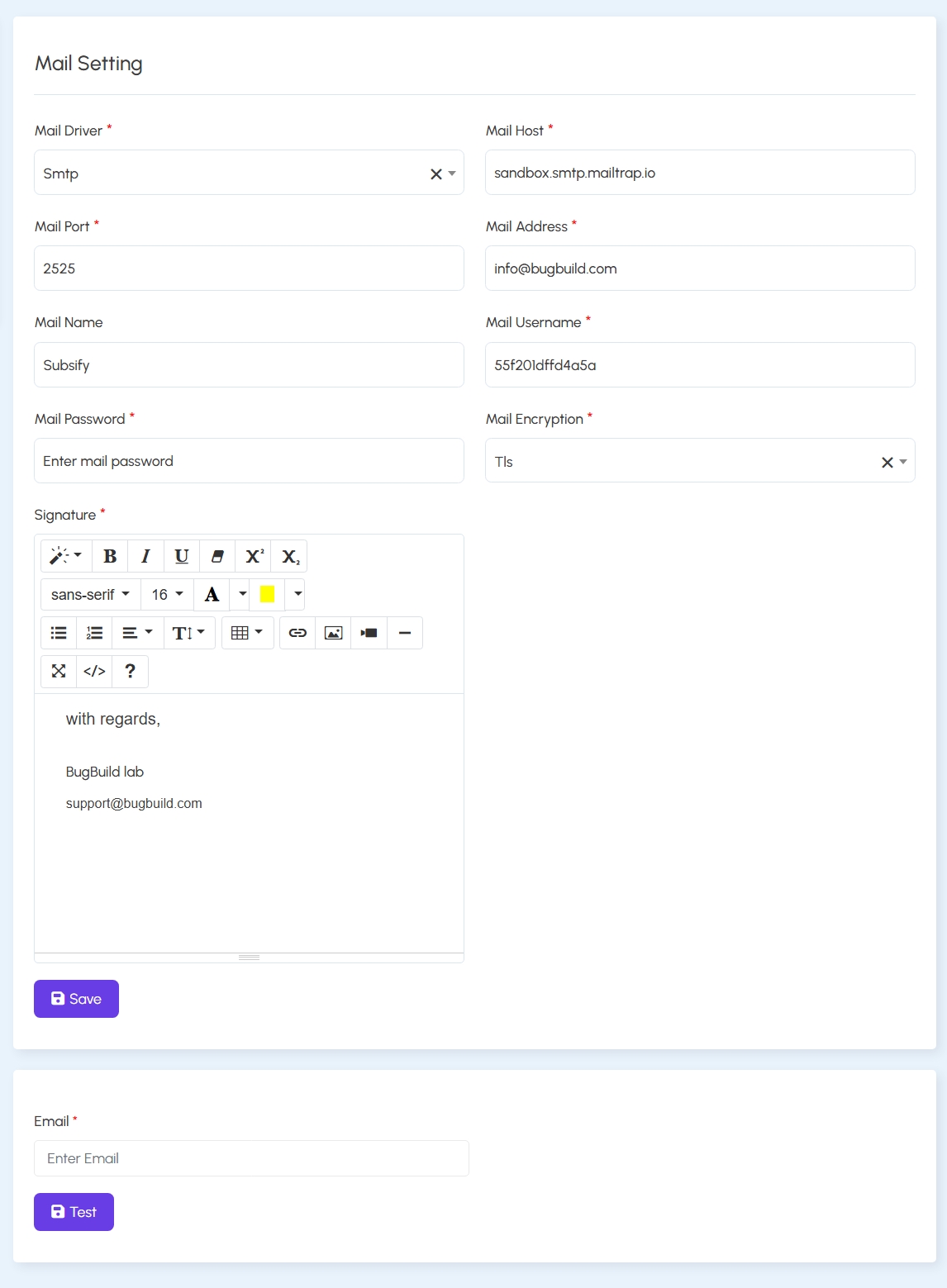Click the Mail Host input field
This screenshot has height=1288, width=947.
[x=700, y=173]
